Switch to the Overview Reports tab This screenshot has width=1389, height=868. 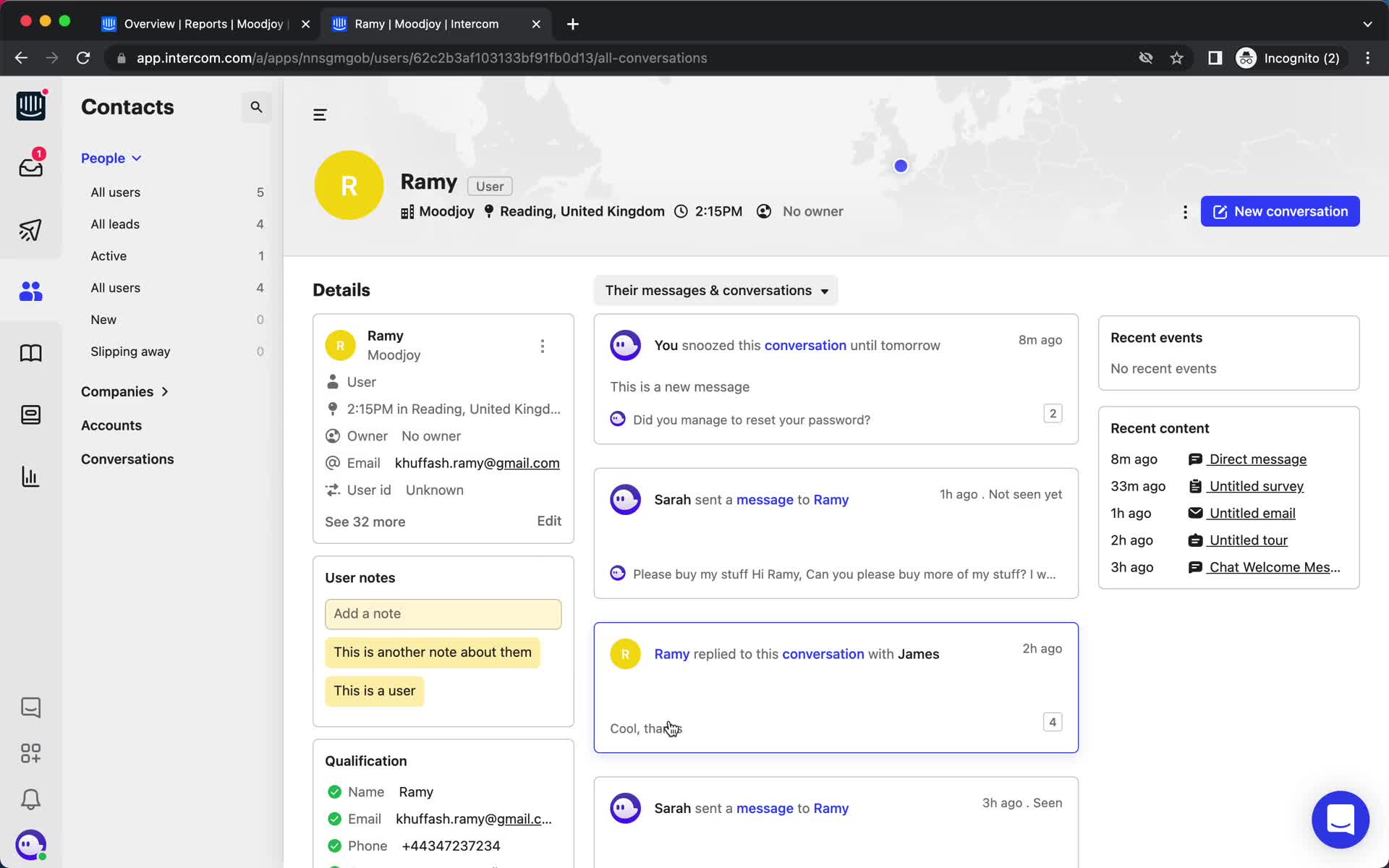tap(203, 24)
